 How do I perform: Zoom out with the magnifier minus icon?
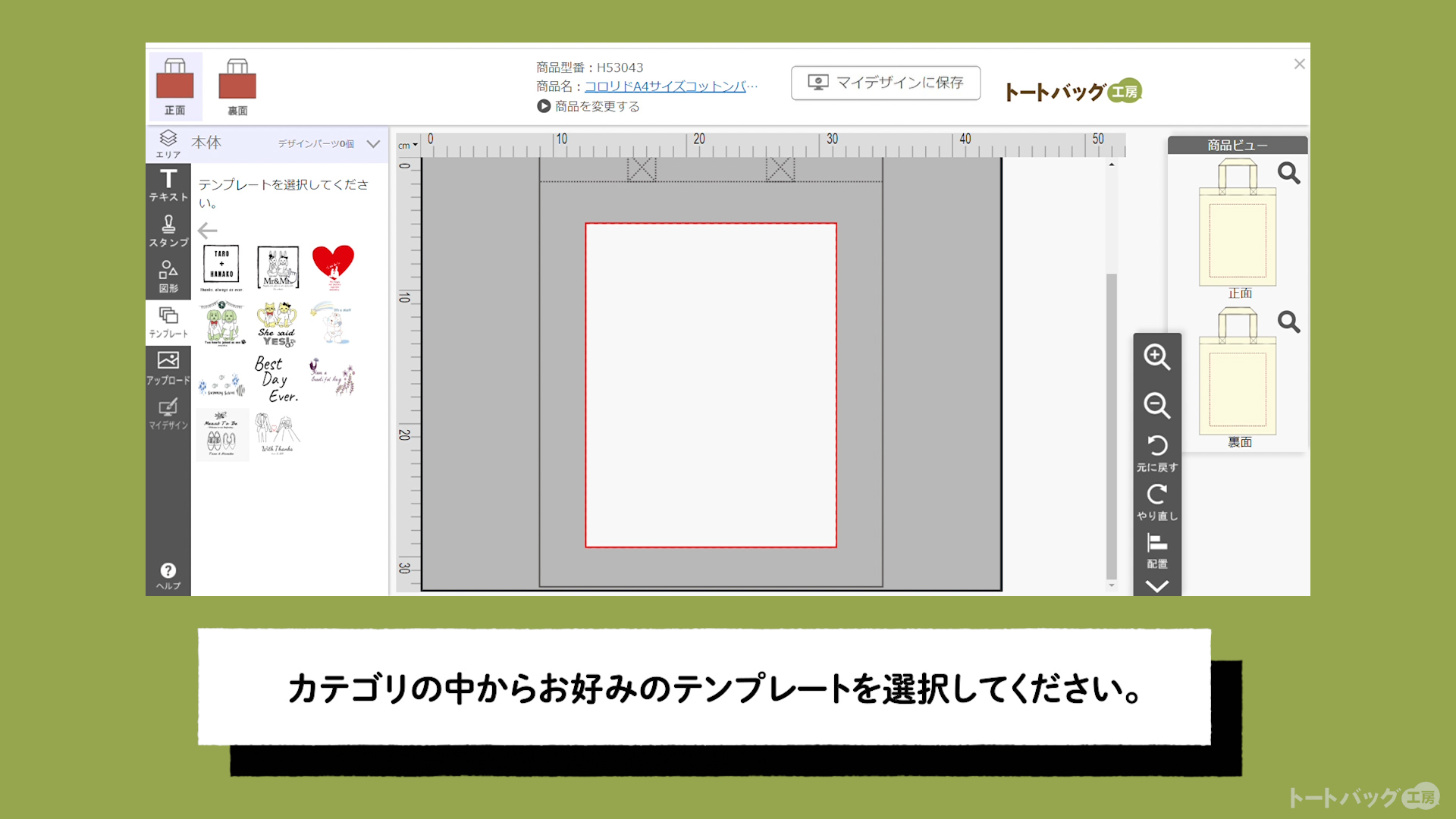point(1157,405)
